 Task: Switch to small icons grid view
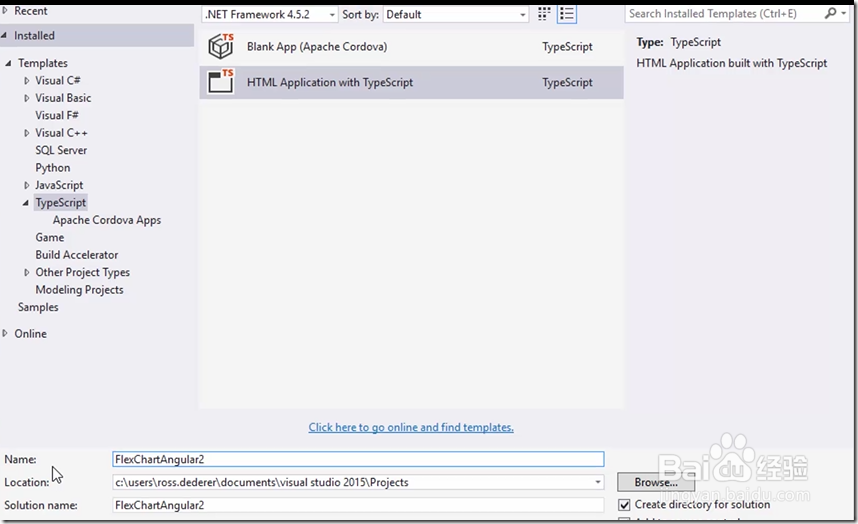[x=543, y=14]
